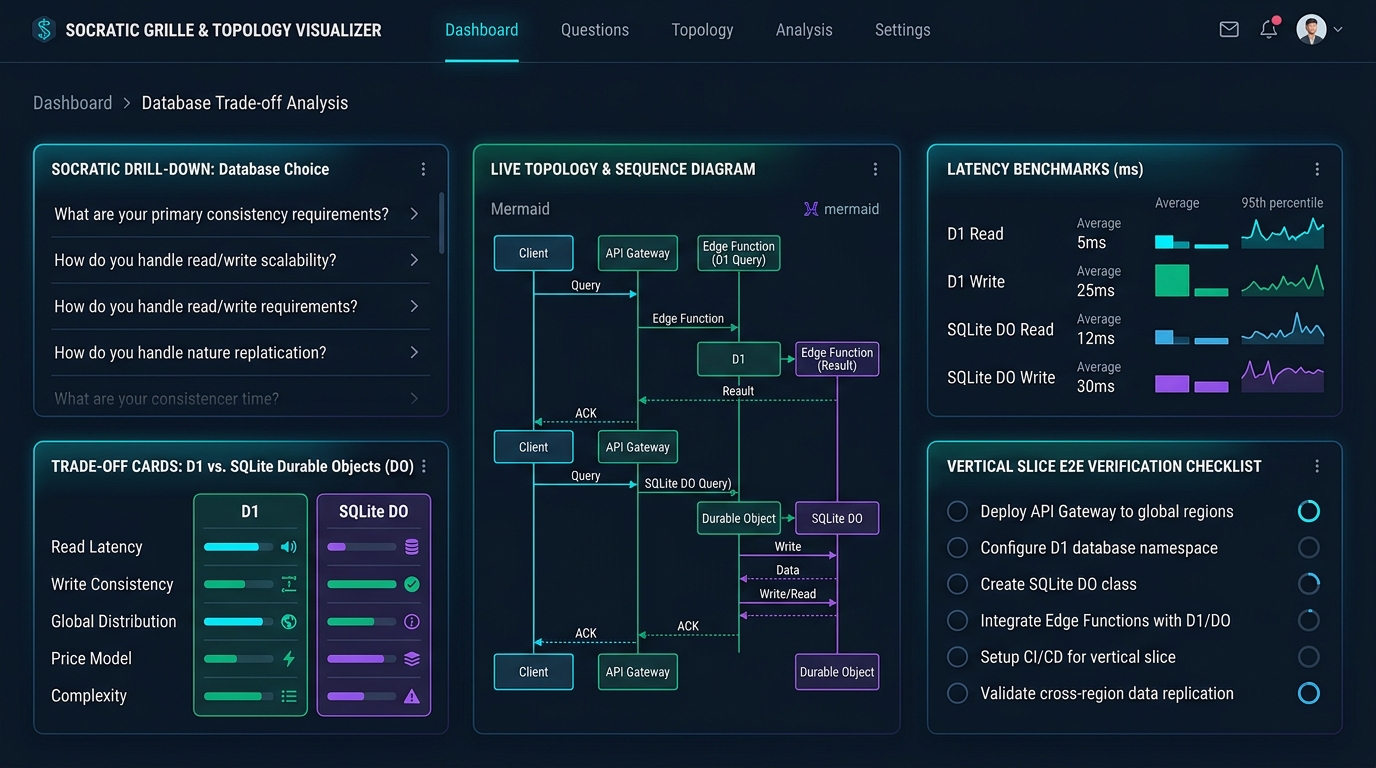Screen dimensions: 1376x768
Task: Click the 12ms SQLite DO Read value
Action: [1096, 338]
